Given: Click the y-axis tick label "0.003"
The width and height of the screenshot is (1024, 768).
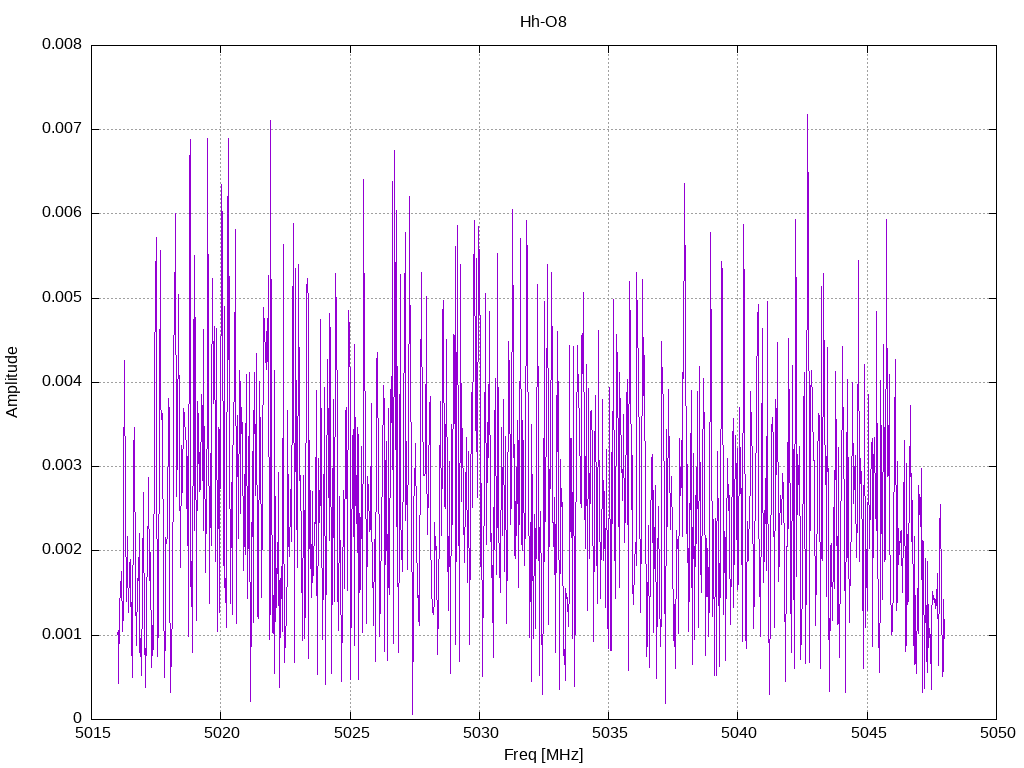Looking at the screenshot, I should (x=62, y=466).
